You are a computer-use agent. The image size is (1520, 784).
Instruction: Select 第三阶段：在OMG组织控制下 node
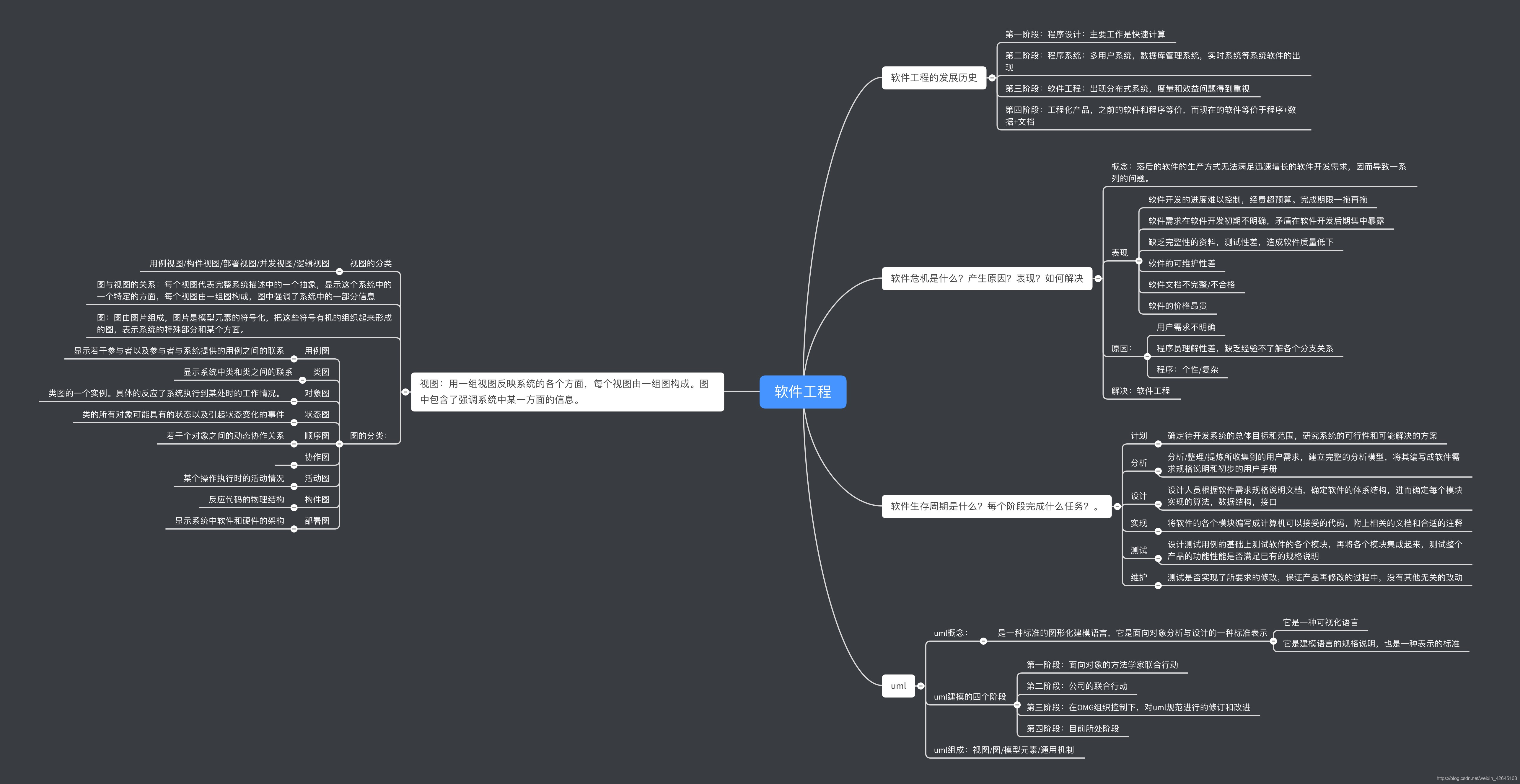coord(1138,707)
